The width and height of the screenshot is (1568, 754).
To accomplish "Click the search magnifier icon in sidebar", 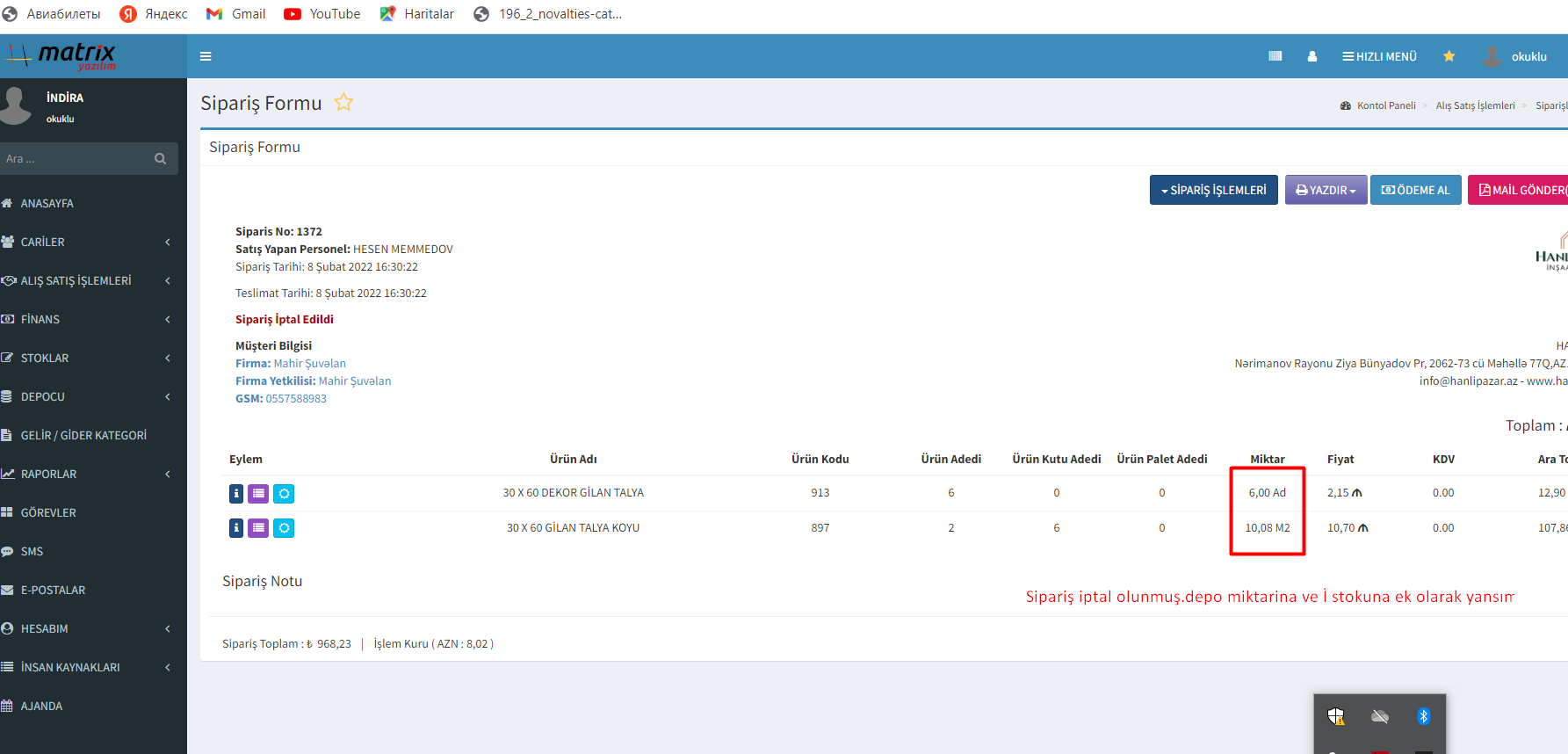I will point(160,159).
